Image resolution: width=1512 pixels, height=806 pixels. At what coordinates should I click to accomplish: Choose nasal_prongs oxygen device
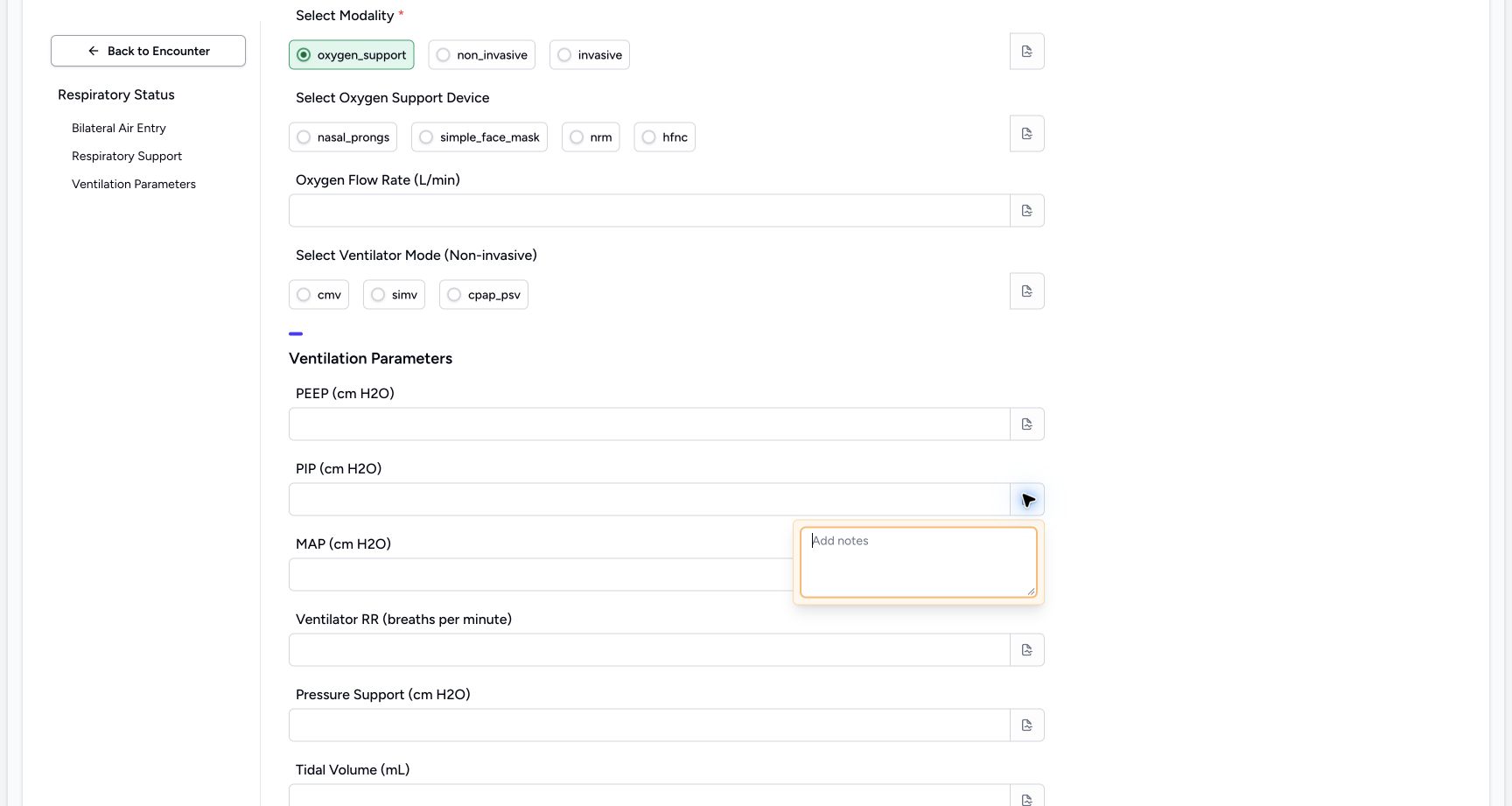343,137
